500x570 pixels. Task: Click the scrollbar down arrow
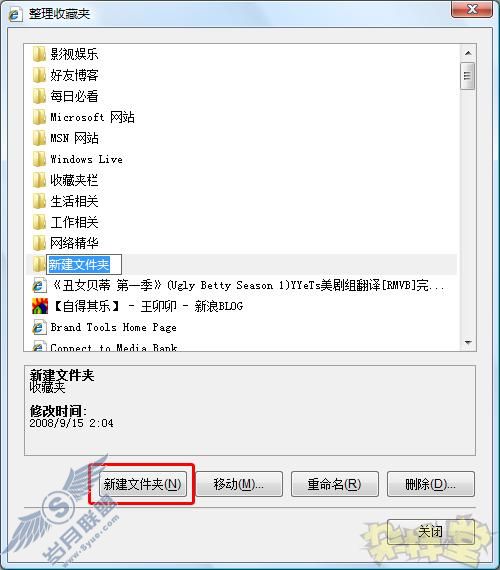(x=468, y=342)
